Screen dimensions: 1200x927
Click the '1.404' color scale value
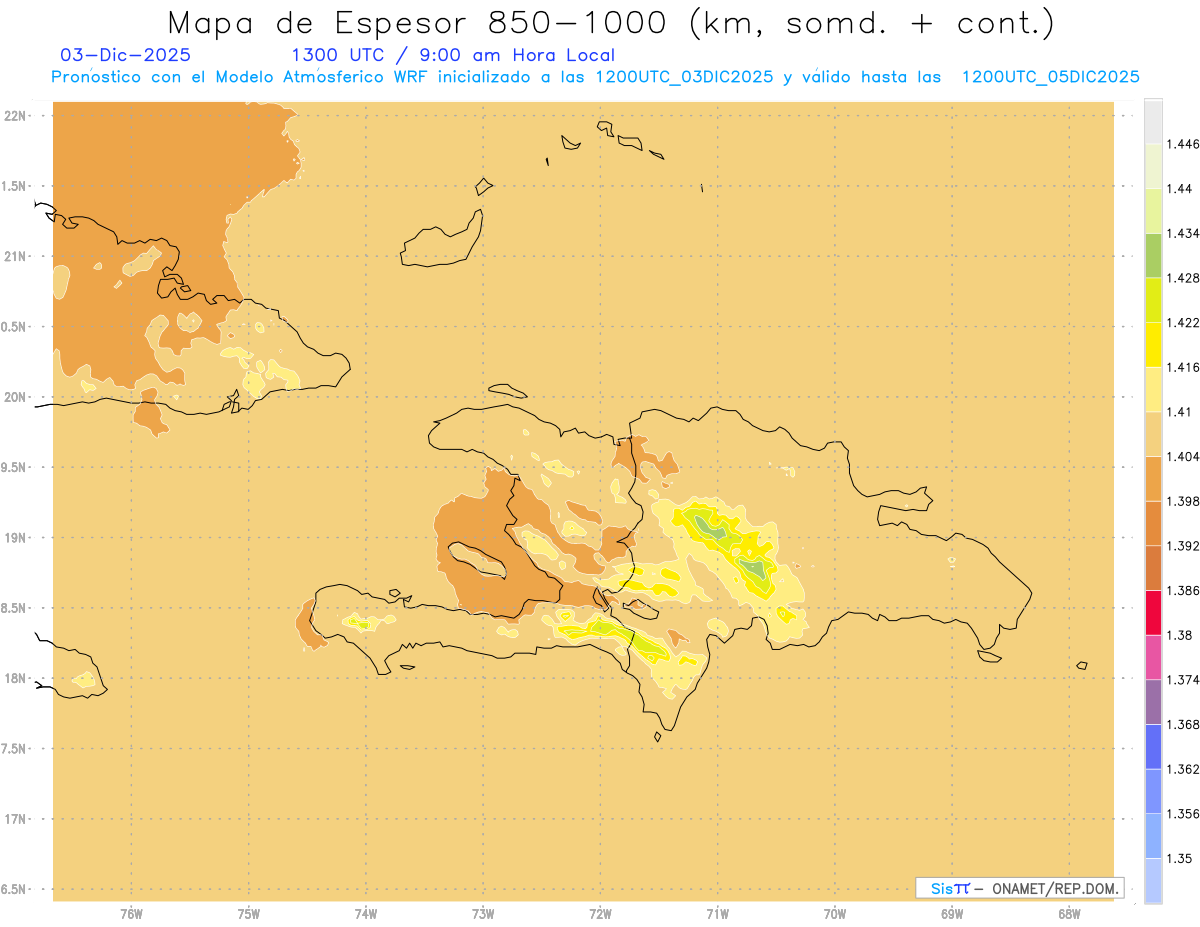1183,456
